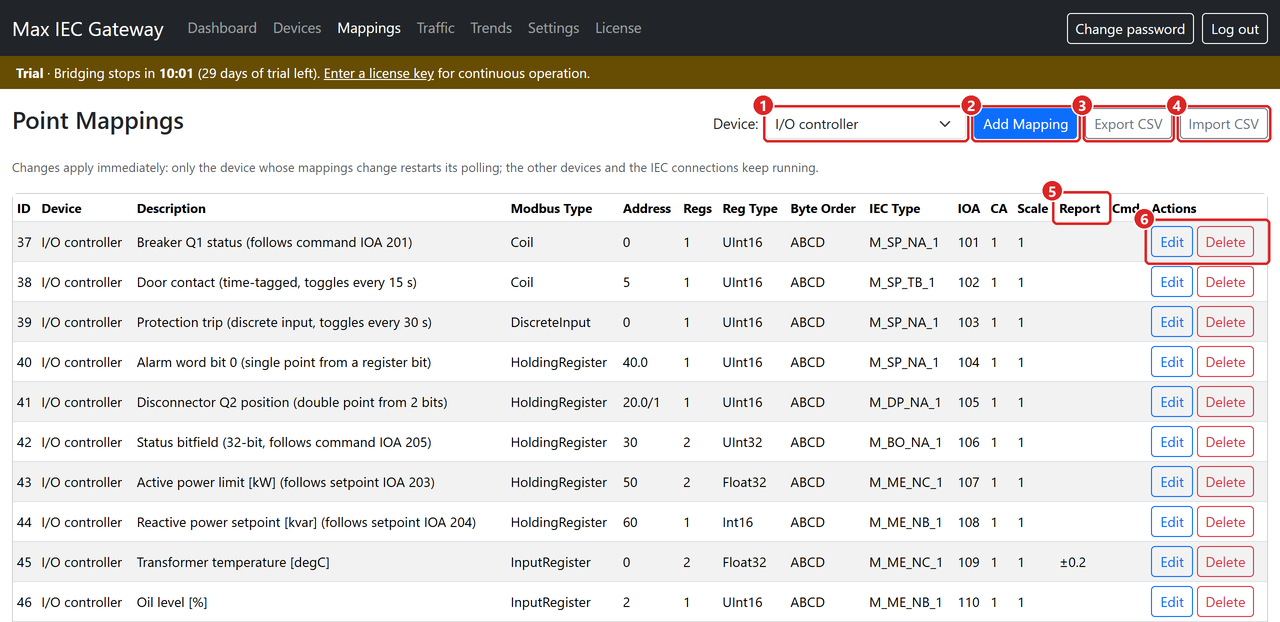Switch to the Trends page
The width and height of the screenshot is (1280, 622).
491,28
